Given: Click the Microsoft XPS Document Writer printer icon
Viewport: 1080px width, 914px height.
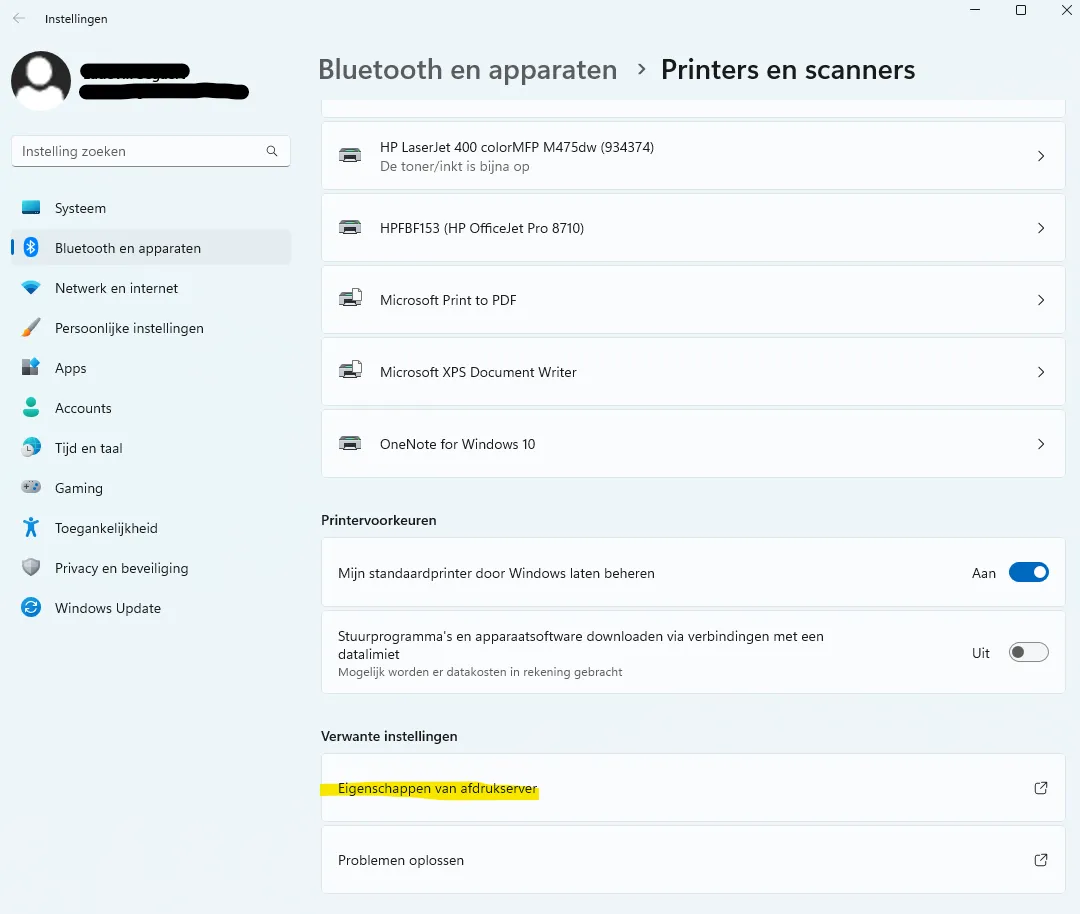Looking at the screenshot, I should coord(350,370).
